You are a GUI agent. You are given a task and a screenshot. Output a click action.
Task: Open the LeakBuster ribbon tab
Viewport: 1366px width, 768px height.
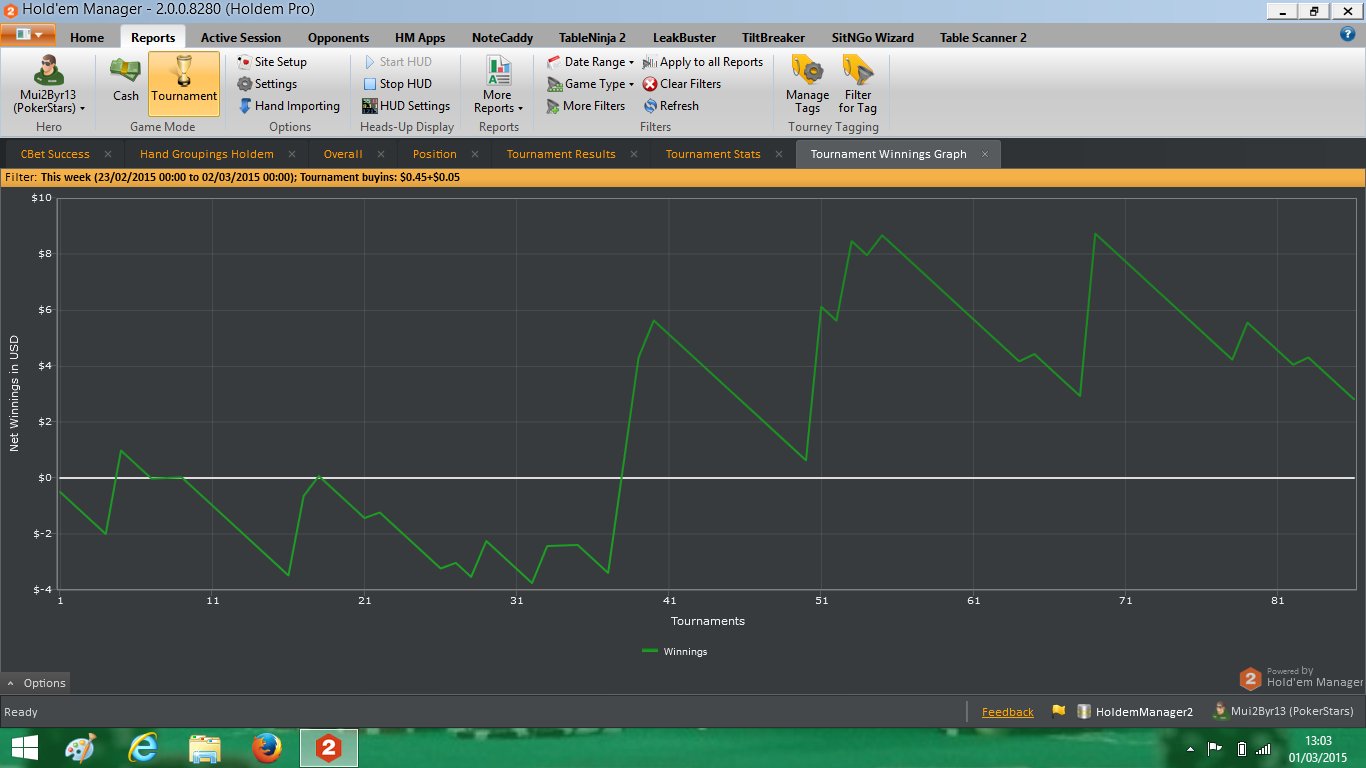point(684,38)
